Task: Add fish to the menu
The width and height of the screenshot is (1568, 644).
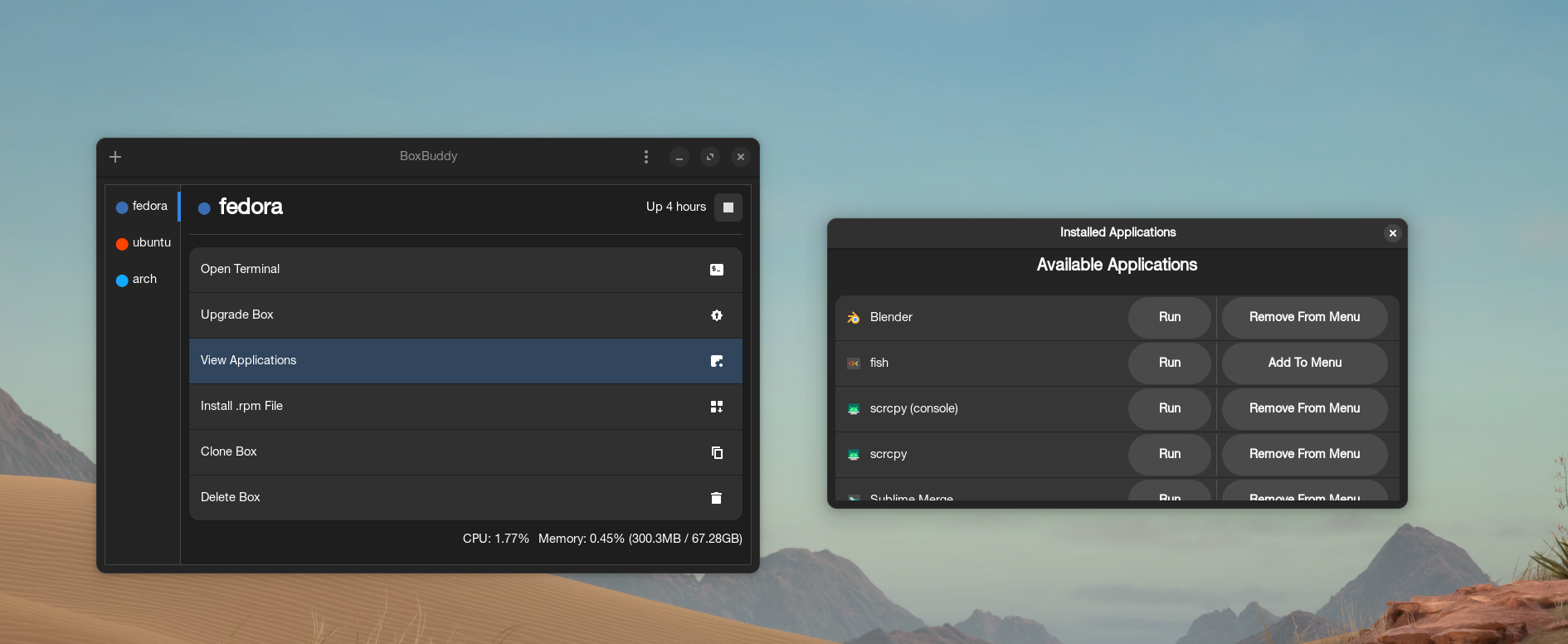Action: [1305, 363]
